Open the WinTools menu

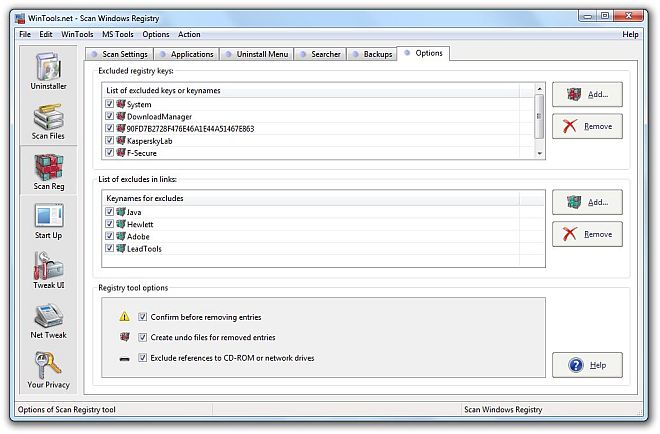pos(77,35)
